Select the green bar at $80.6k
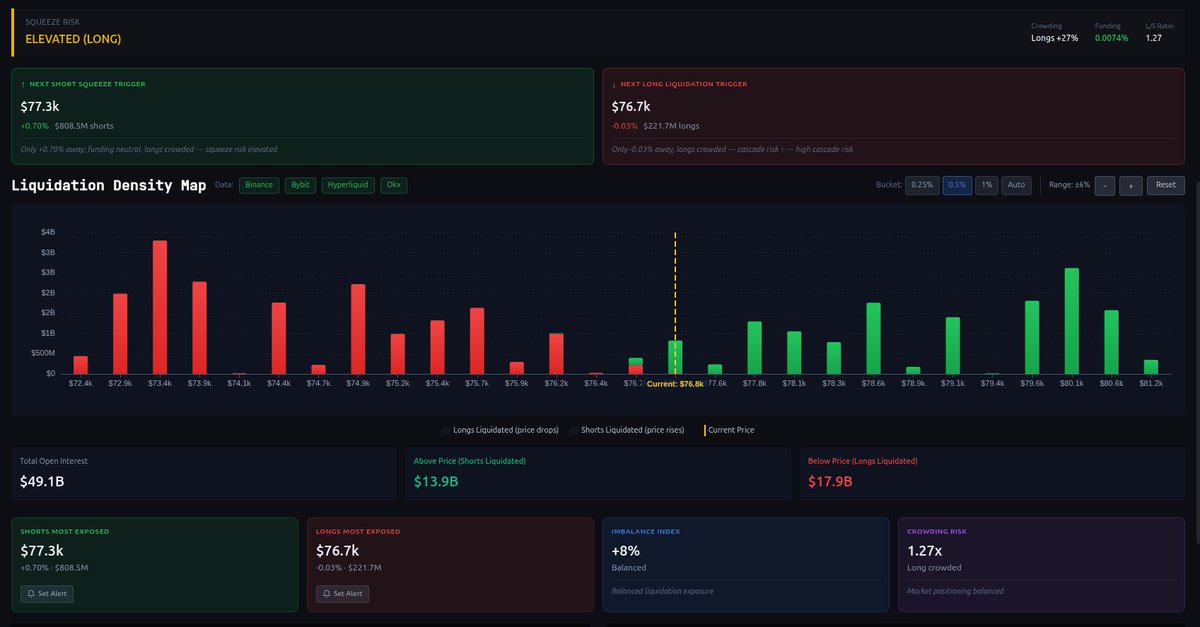 pyautogui.click(x=1111, y=342)
